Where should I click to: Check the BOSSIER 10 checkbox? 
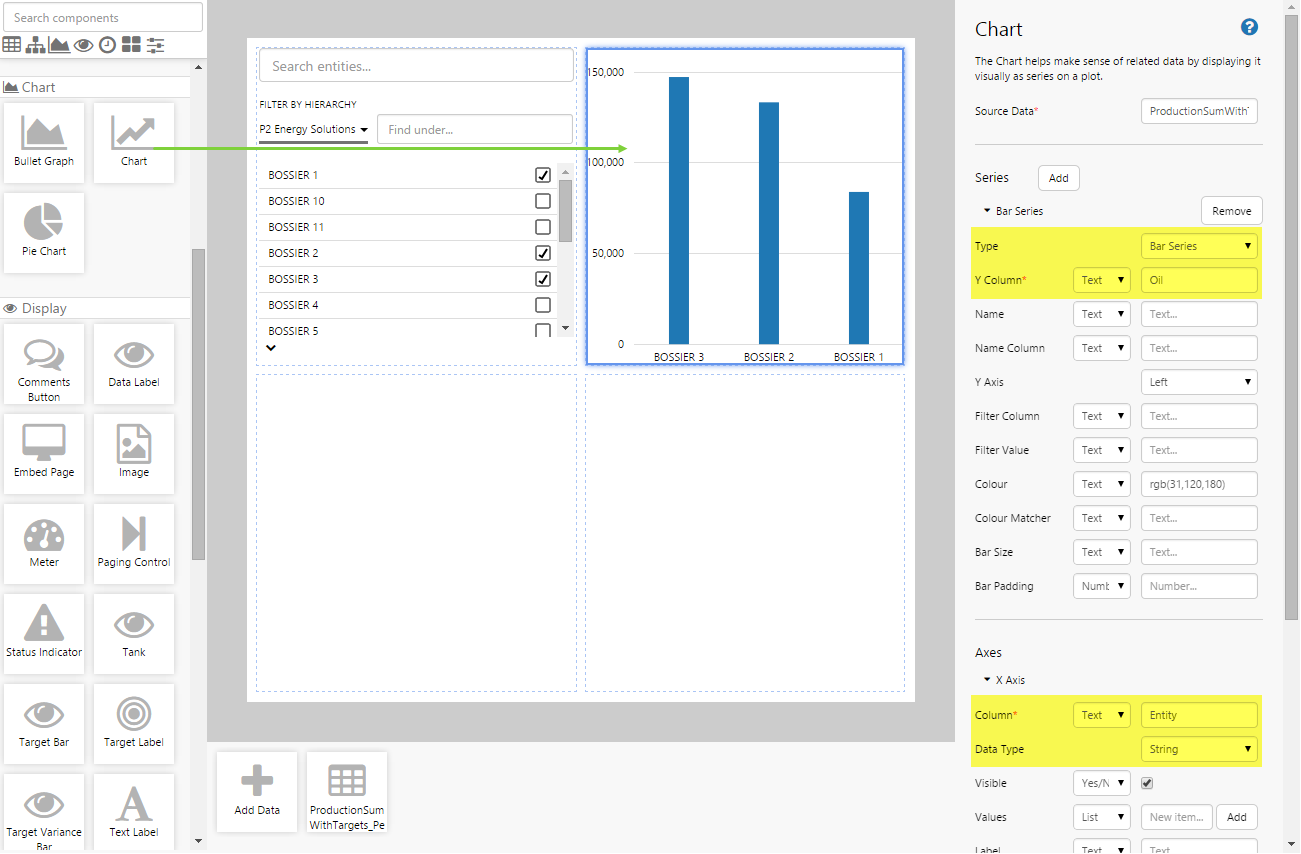pos(543,201)
